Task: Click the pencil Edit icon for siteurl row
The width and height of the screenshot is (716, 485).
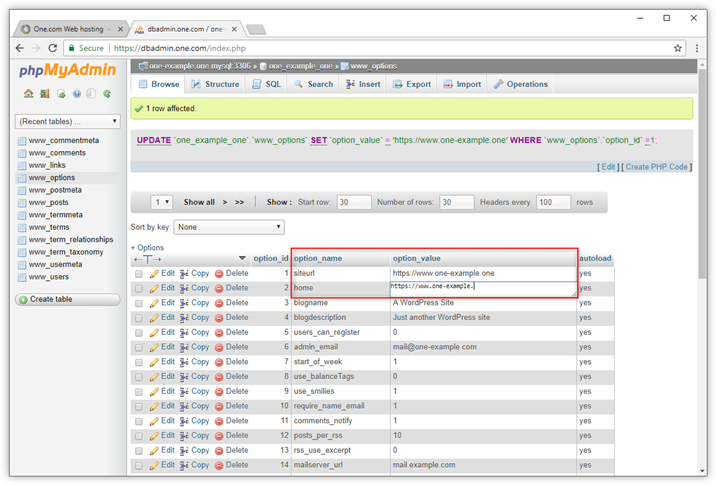Action: click(154, 274)
